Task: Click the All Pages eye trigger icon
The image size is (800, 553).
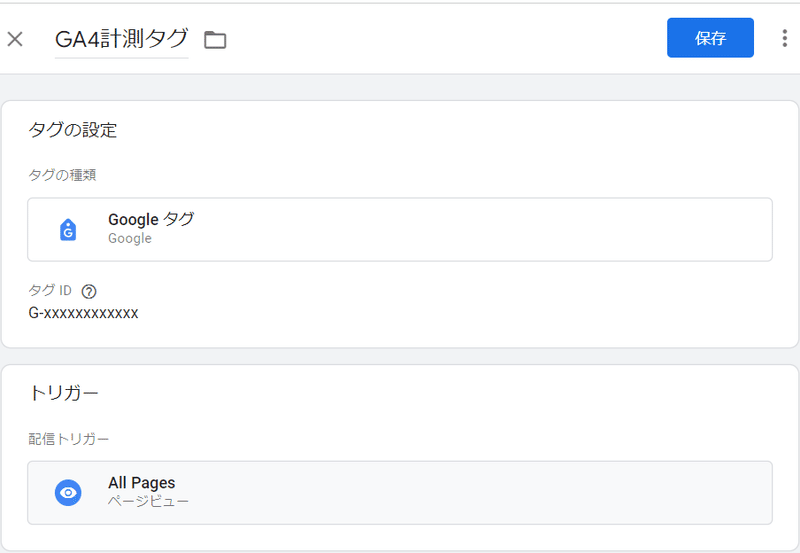Action: [68, 493]
